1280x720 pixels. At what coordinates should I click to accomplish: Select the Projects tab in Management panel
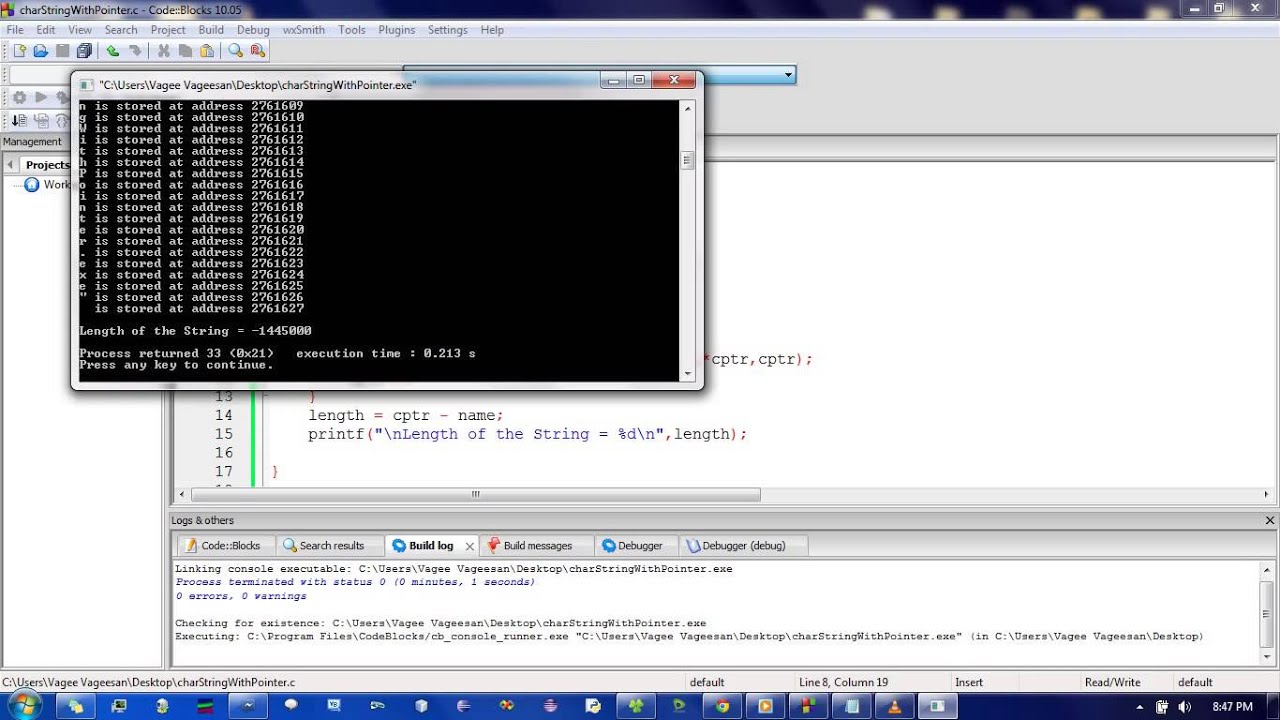48,165
